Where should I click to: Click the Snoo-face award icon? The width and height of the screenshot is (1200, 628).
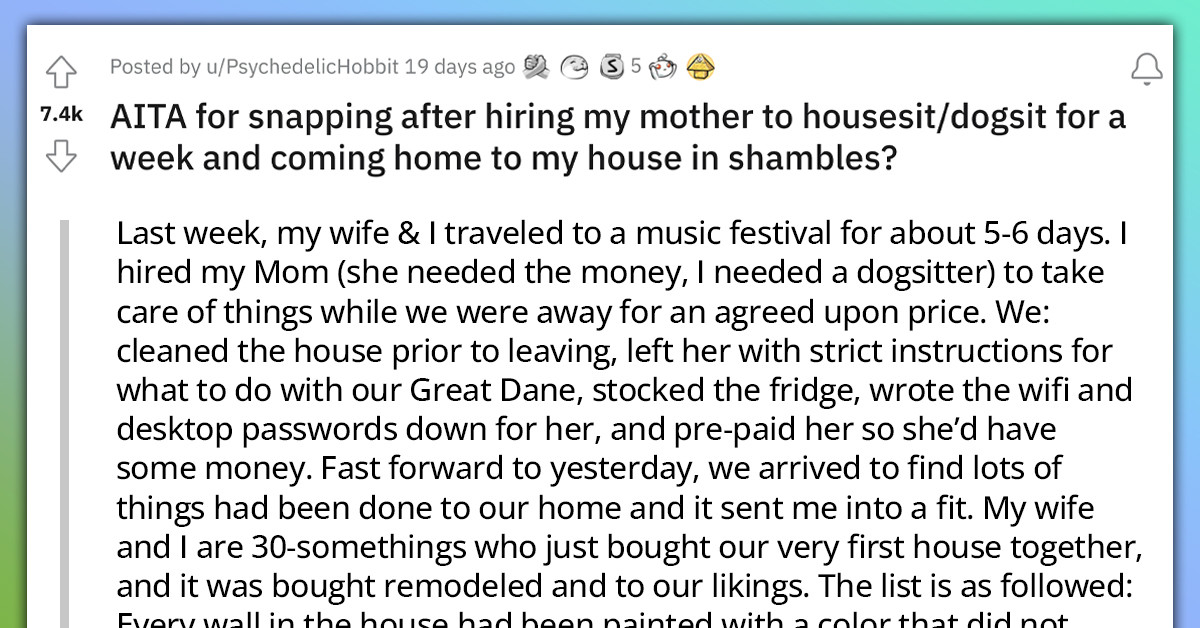tap(662, 67)
